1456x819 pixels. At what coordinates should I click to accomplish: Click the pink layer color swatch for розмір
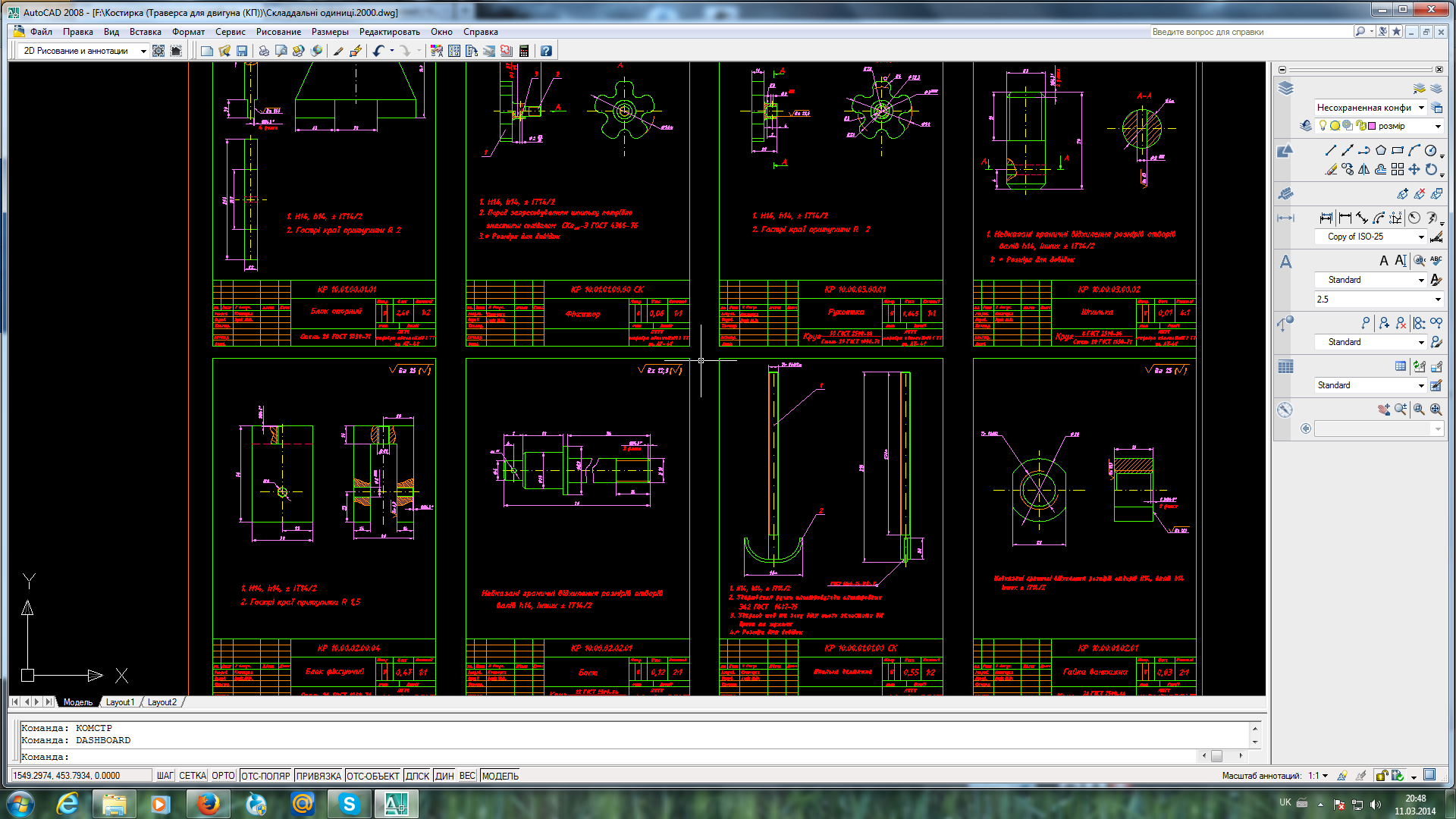pyautogui.click(x=1372, y=126)
